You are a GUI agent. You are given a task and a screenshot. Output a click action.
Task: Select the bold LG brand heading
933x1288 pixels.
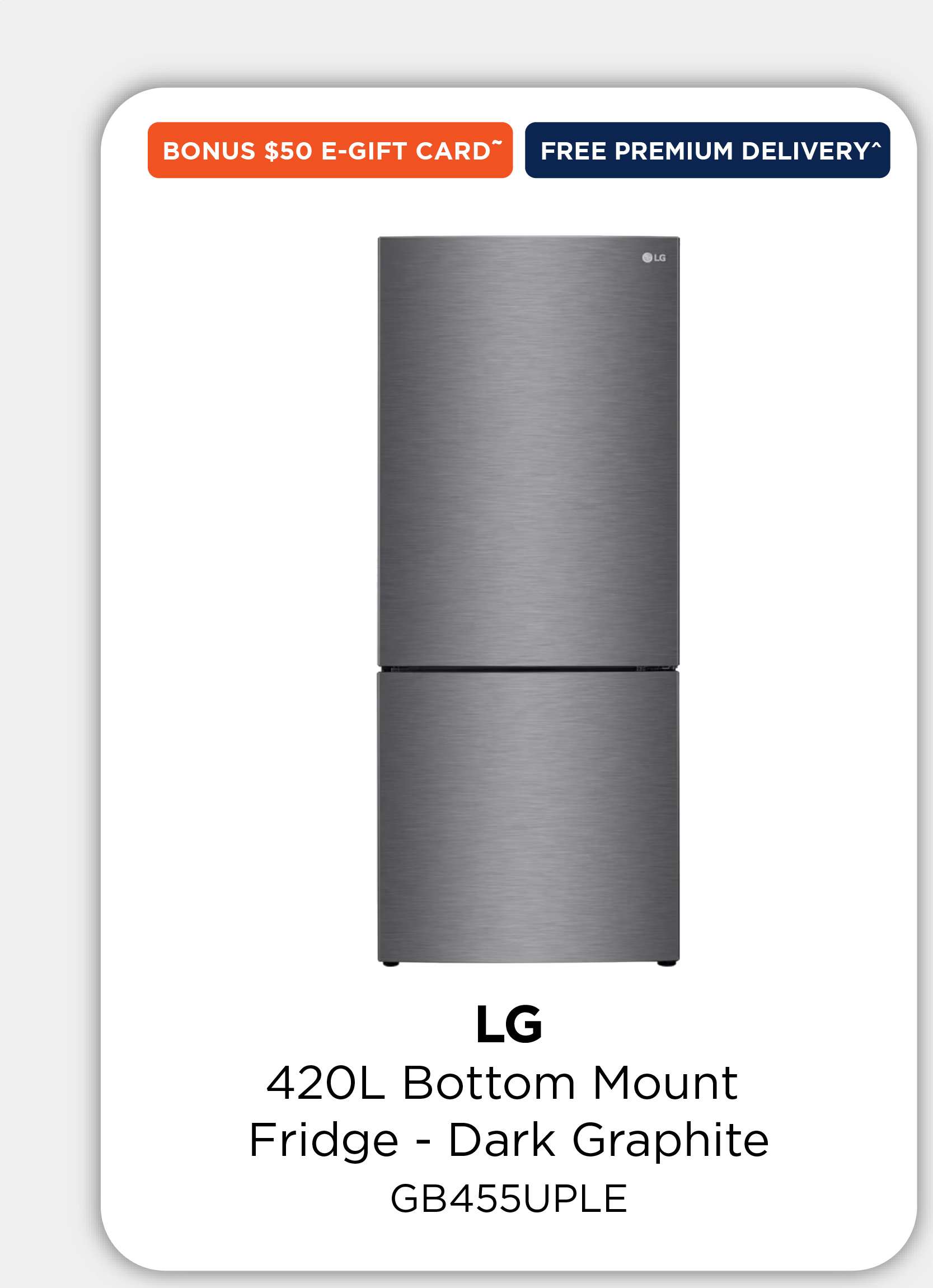pos(509,1024)
